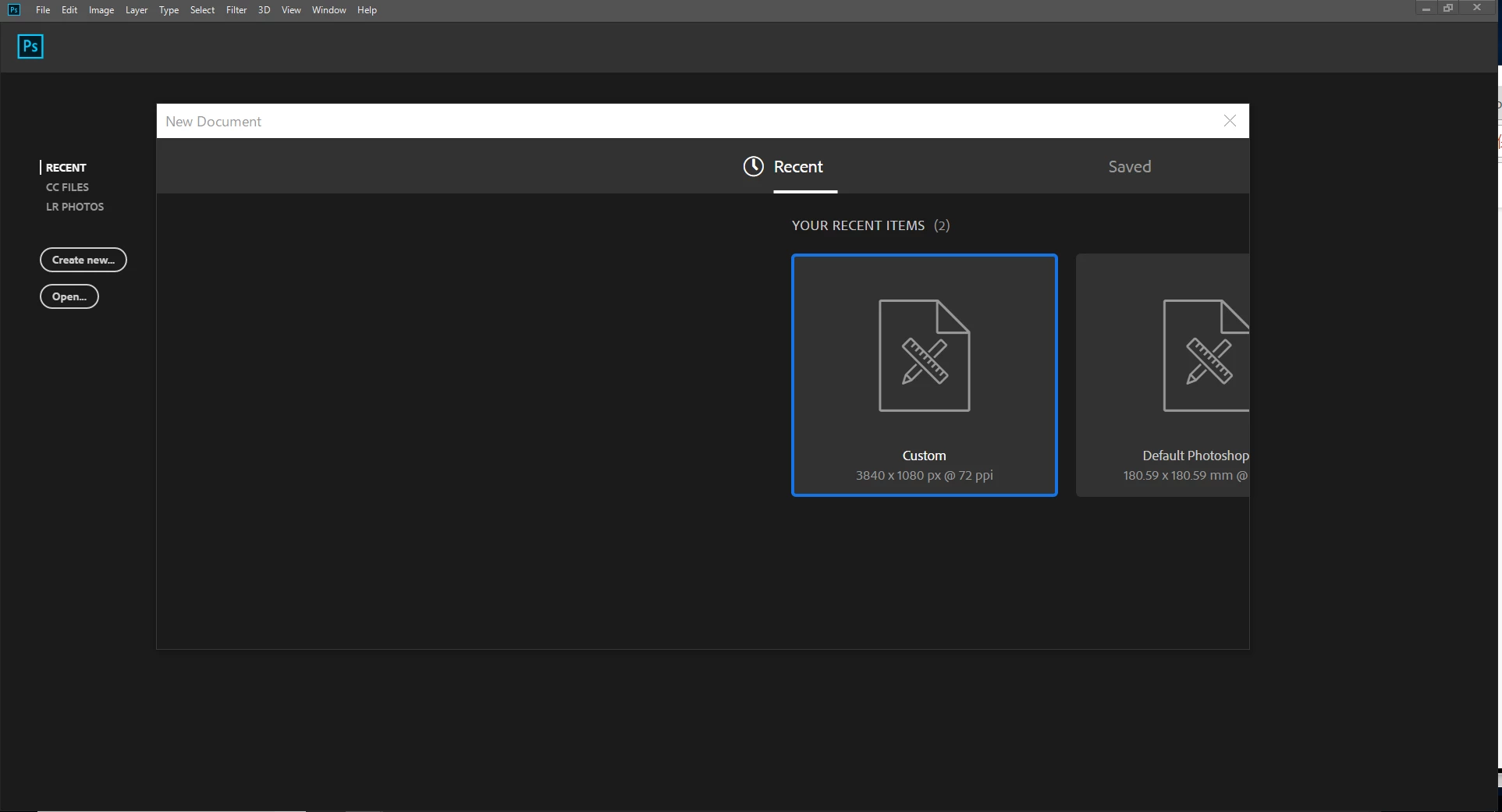Select LR PHOTOS in the sidebar
Image resolution: width=1502 pixels, height=812 pixels.
coord(75,207)
